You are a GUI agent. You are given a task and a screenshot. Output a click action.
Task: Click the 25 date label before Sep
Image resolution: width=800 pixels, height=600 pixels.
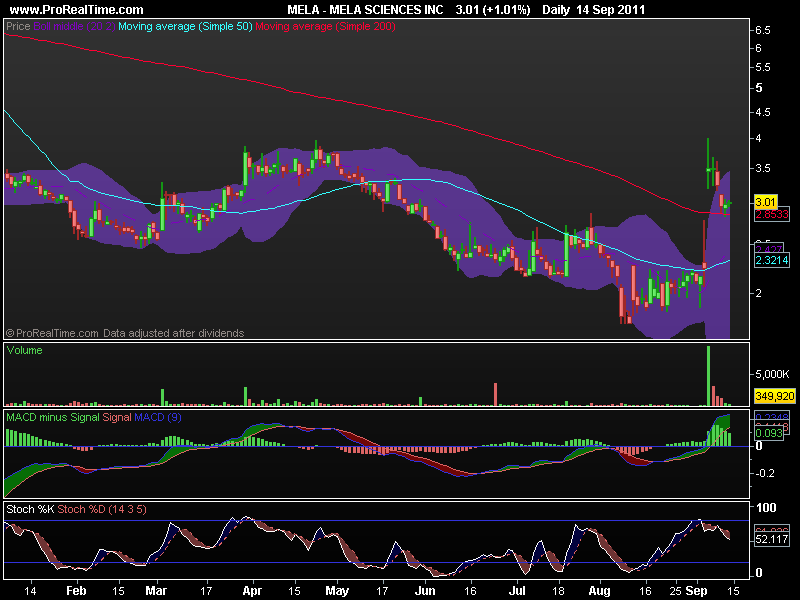(x=676, y=591)
